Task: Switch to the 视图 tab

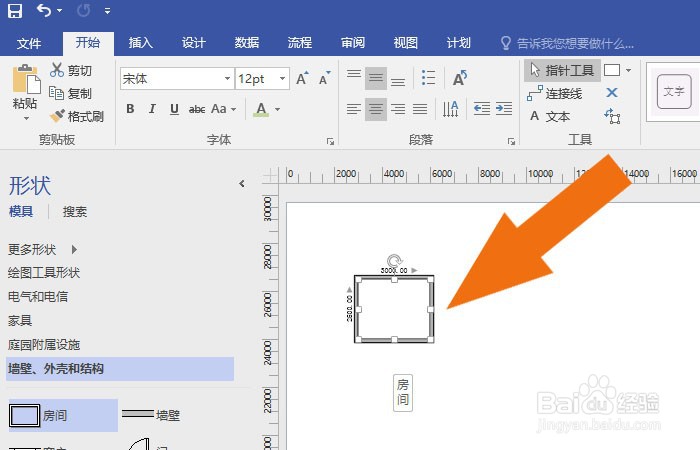Action: (405, 43)
